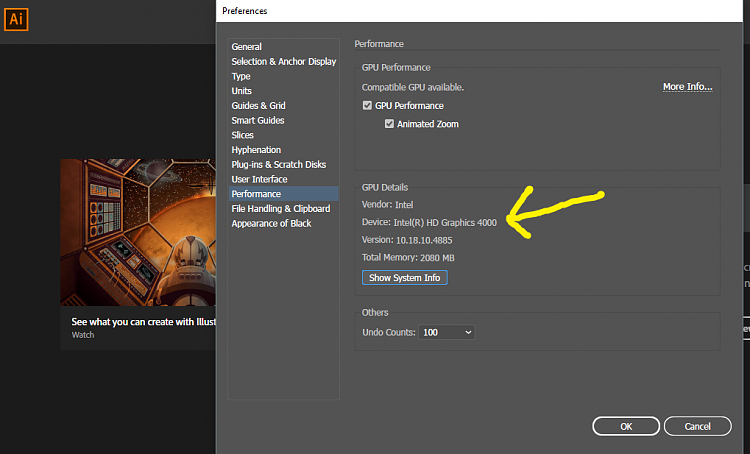750x454 pixels.
Task: Click the 'Compatible GPU available.' text
Action: (x=413, y=88)
